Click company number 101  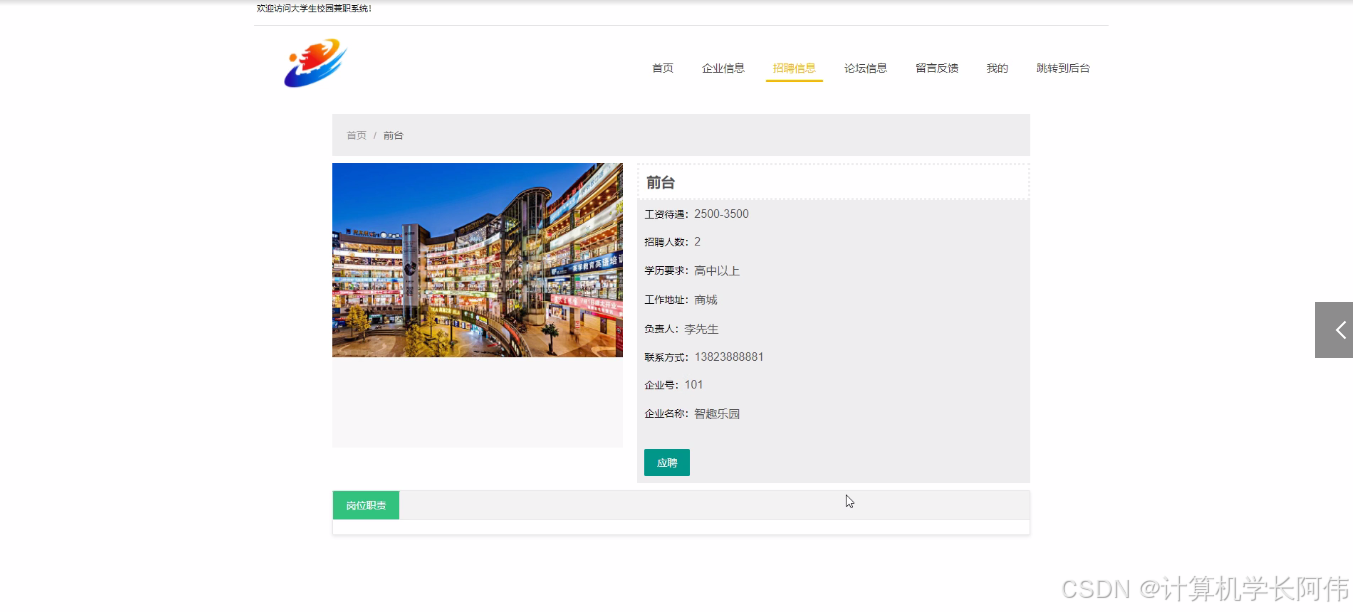coord(694,385)
